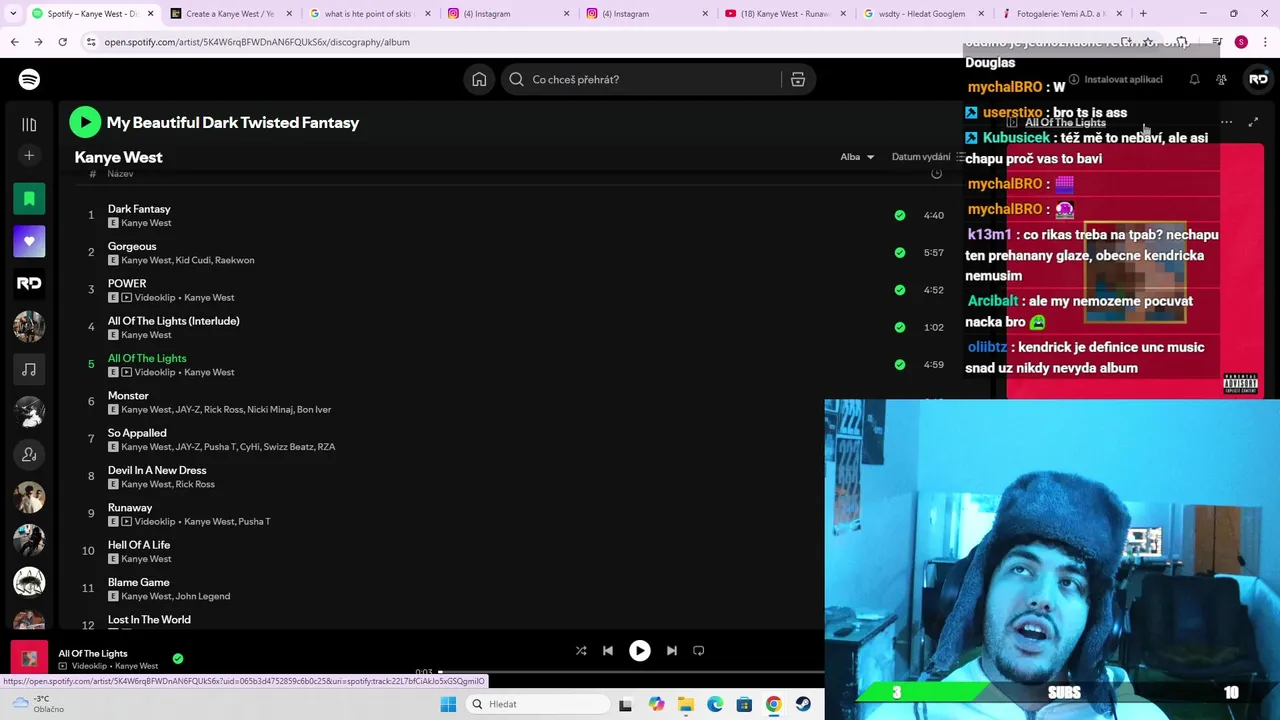1280x720 pixels.
Task: Click the Kanye West artist heading
Action: [x=118, y=157]
